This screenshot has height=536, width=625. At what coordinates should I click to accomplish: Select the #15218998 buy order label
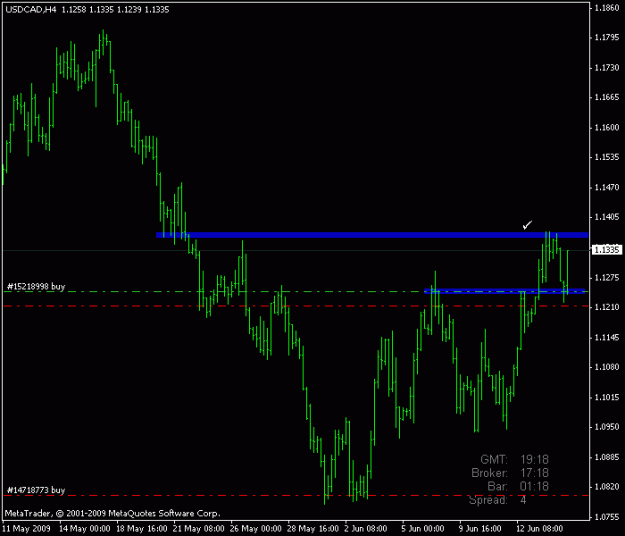click(36, 287)
